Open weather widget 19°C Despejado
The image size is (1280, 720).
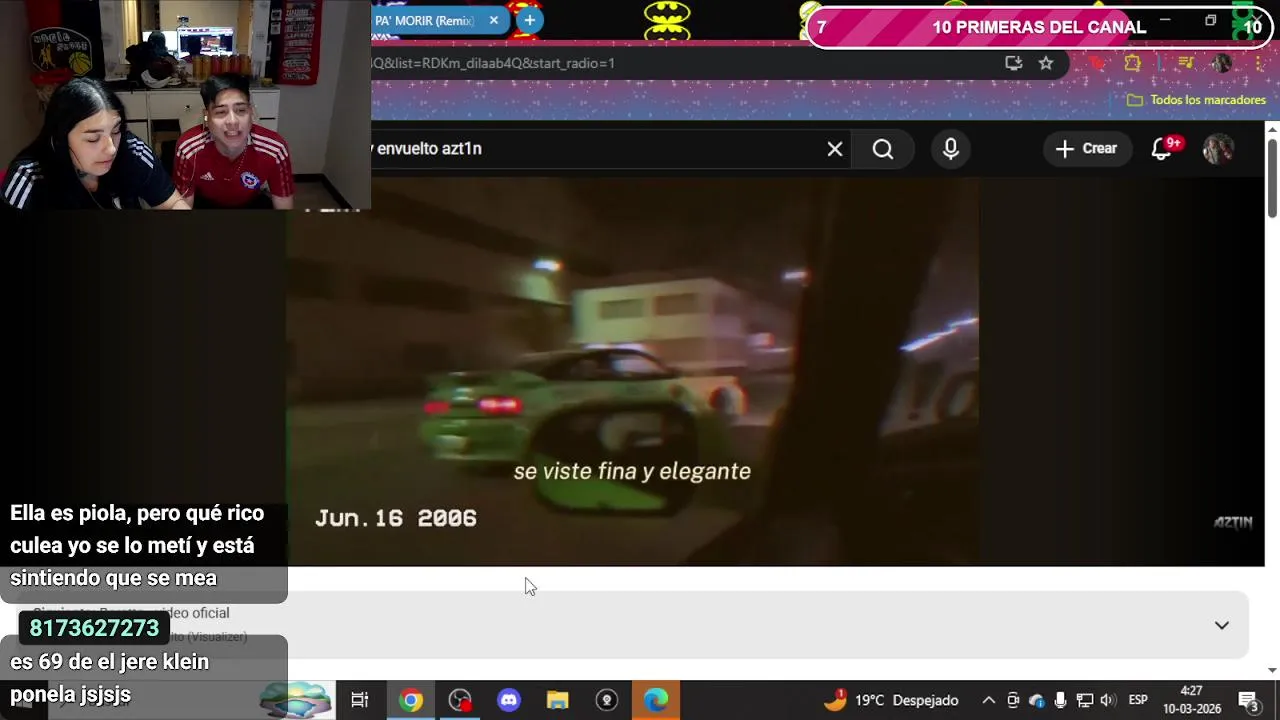(x=891, y=700)
